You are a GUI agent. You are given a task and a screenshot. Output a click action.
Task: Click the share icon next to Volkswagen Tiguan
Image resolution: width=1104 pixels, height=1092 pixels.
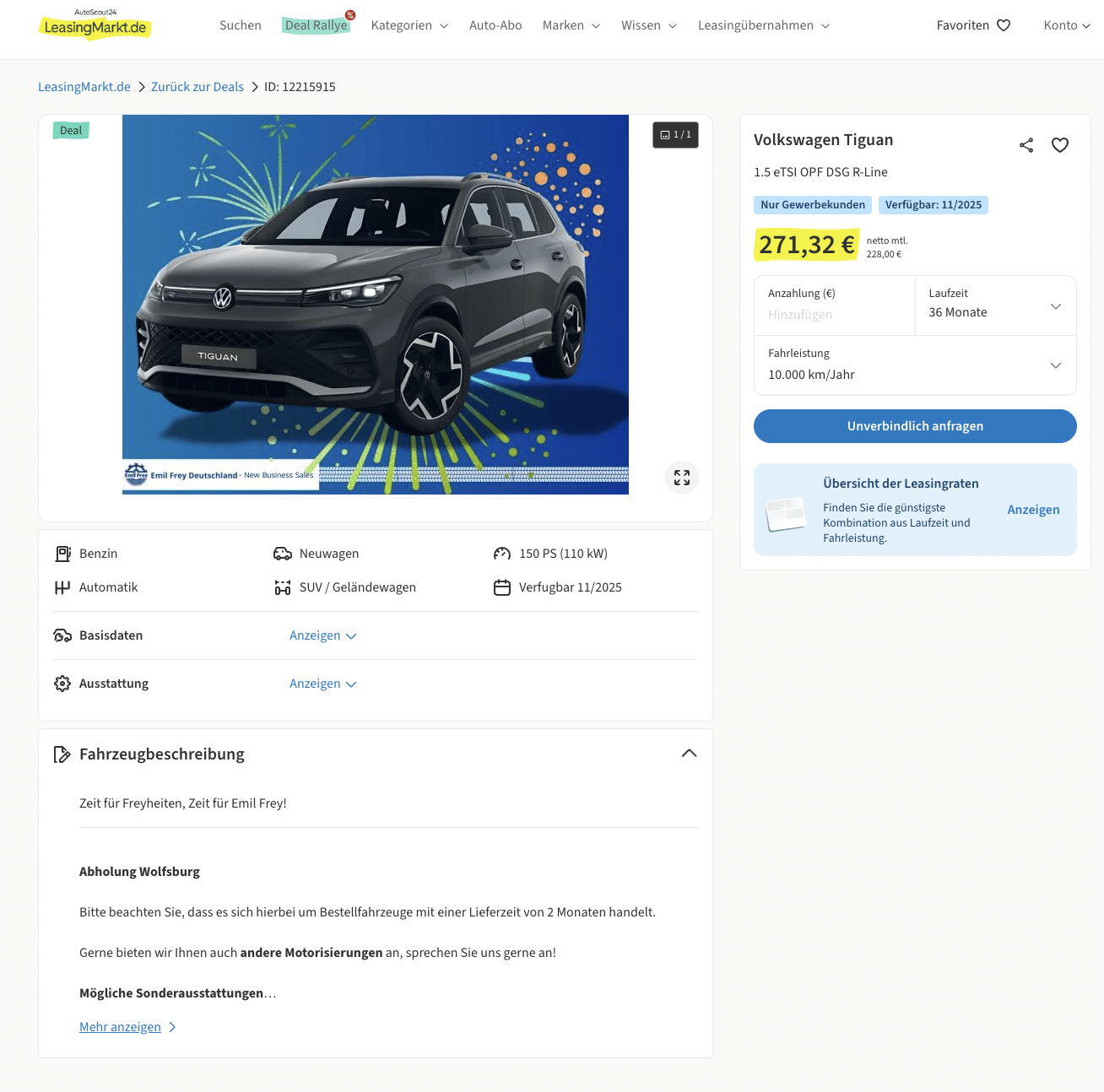(x=1026, y=145)
